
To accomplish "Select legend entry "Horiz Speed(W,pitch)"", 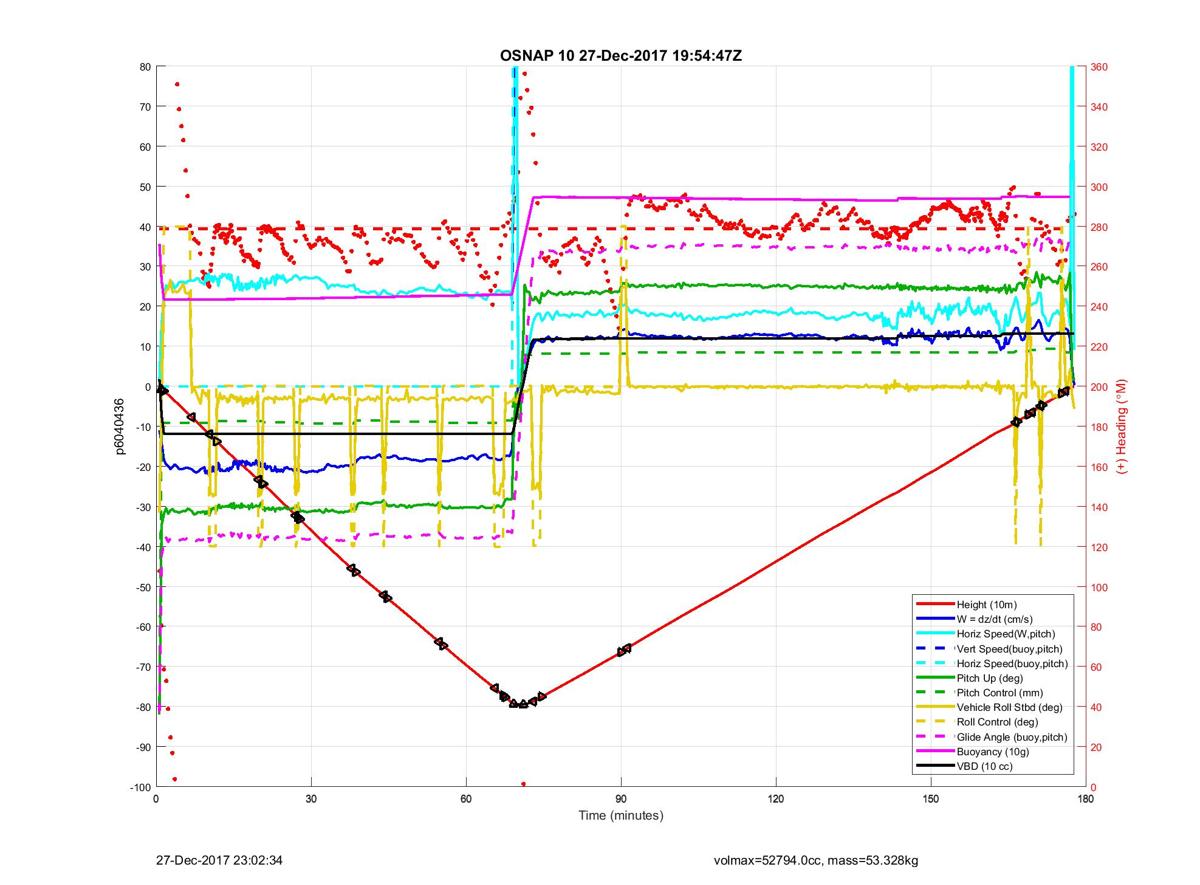I will point(1006,634).
